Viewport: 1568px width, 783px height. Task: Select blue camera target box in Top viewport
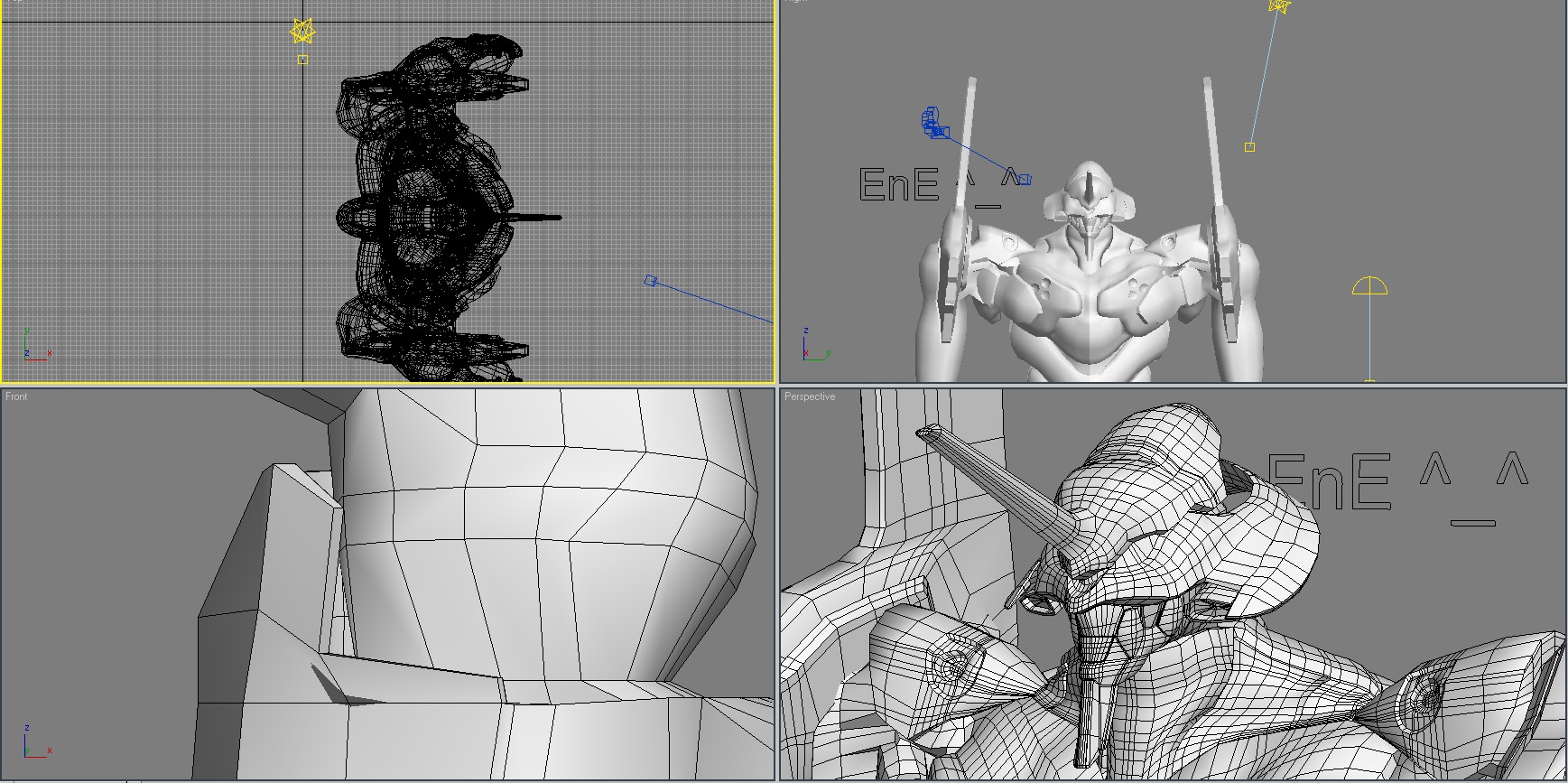pos(650,282)
